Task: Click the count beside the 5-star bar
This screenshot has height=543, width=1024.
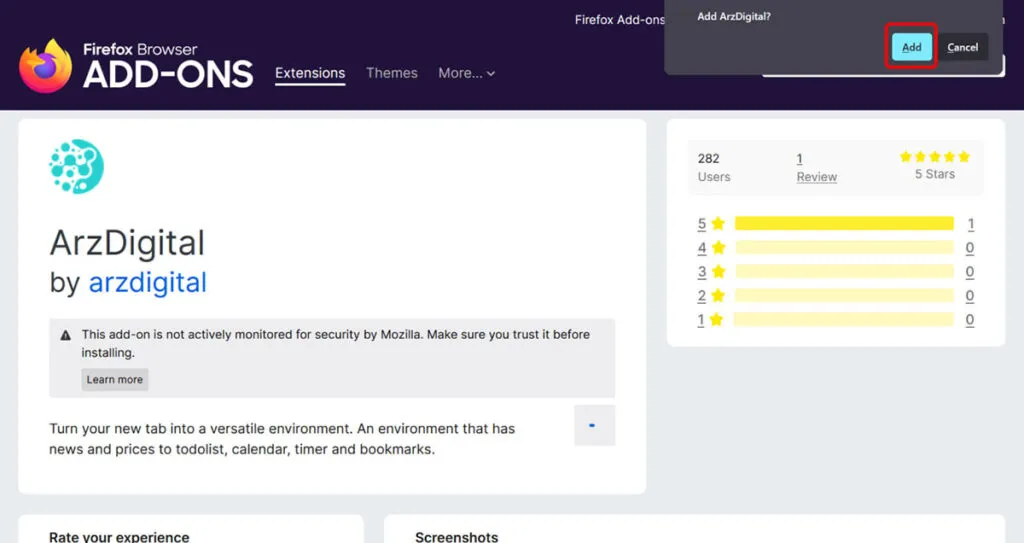Action: (970, 224)
